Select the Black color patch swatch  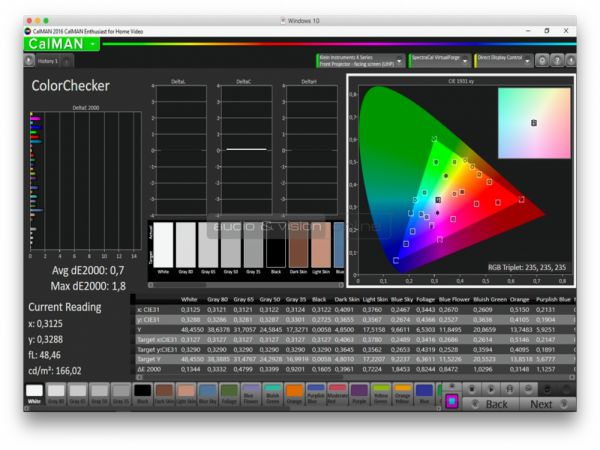click(x=143, y=394)
